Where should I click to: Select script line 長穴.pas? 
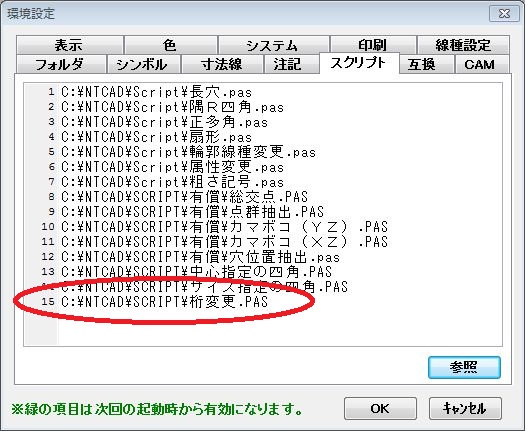click(x=156, y=92)
